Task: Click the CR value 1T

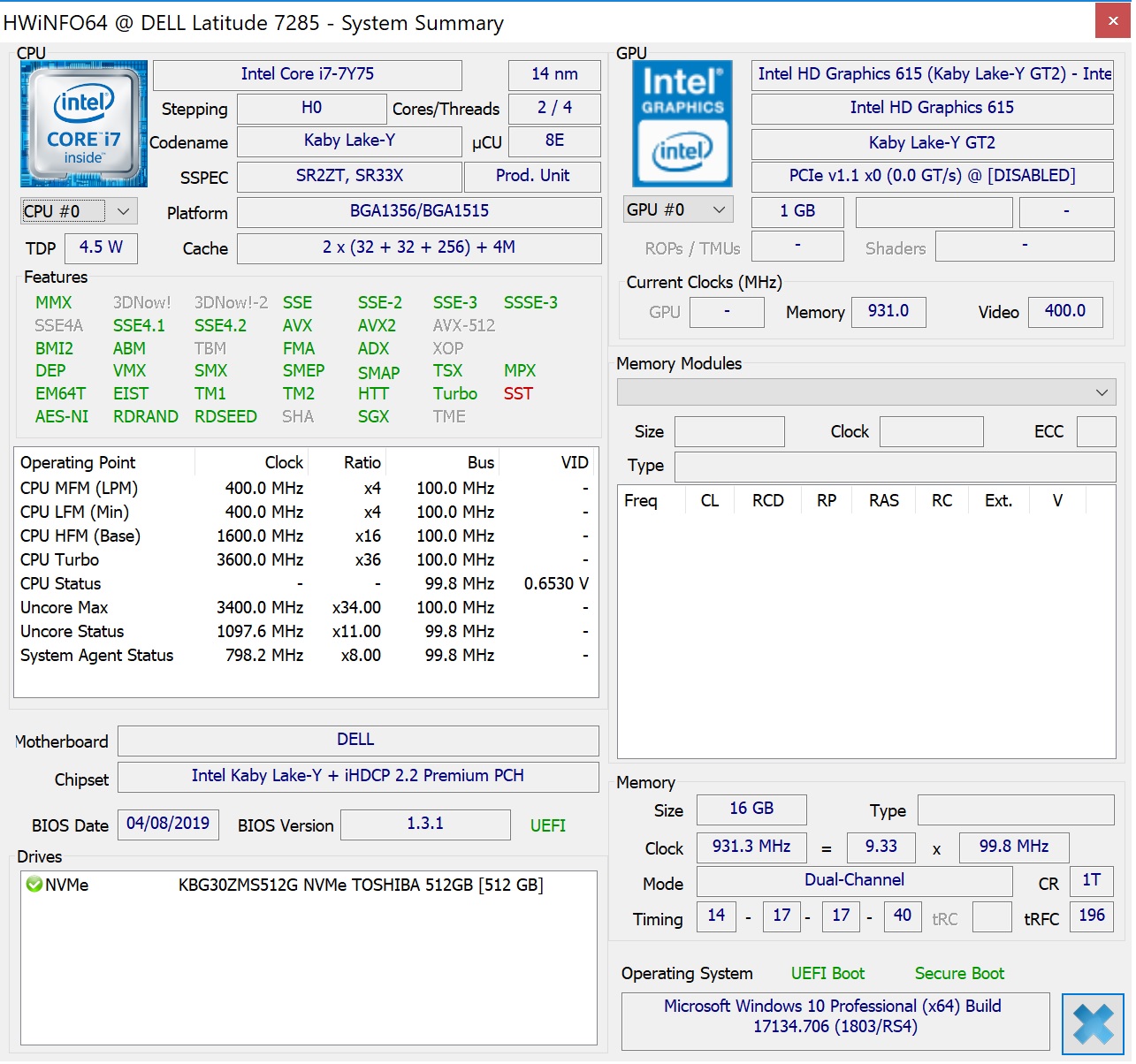Action: (x=1092, y=880)
